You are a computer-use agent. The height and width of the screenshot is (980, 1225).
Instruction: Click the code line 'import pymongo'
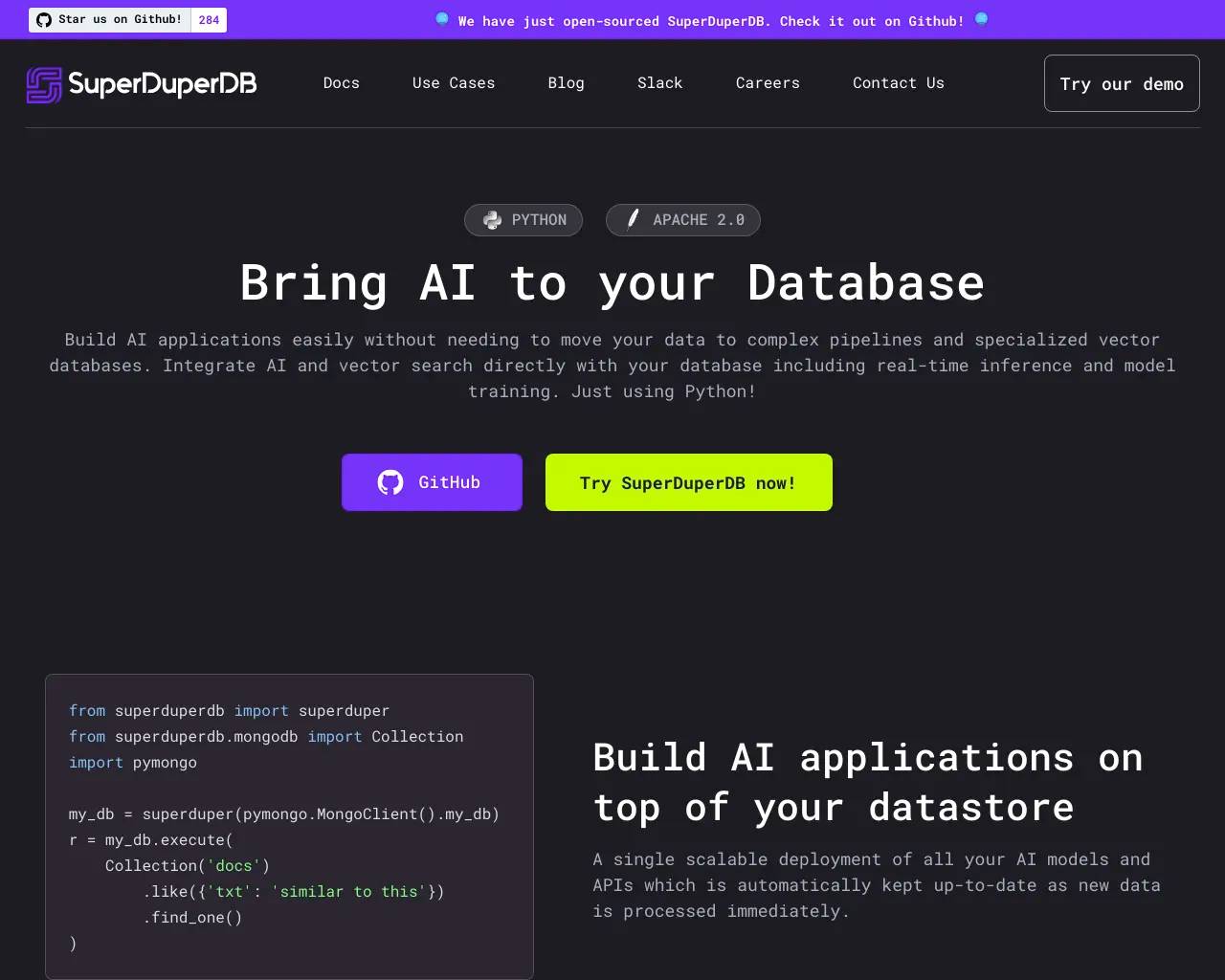click(x=133, y=763)
